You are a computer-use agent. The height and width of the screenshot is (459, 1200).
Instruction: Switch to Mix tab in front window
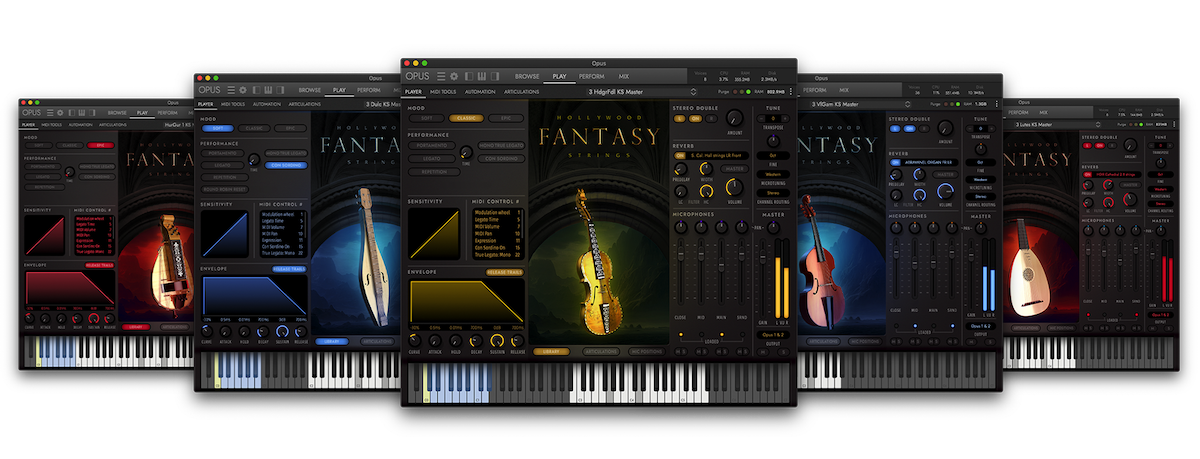(x=624, y=76)
